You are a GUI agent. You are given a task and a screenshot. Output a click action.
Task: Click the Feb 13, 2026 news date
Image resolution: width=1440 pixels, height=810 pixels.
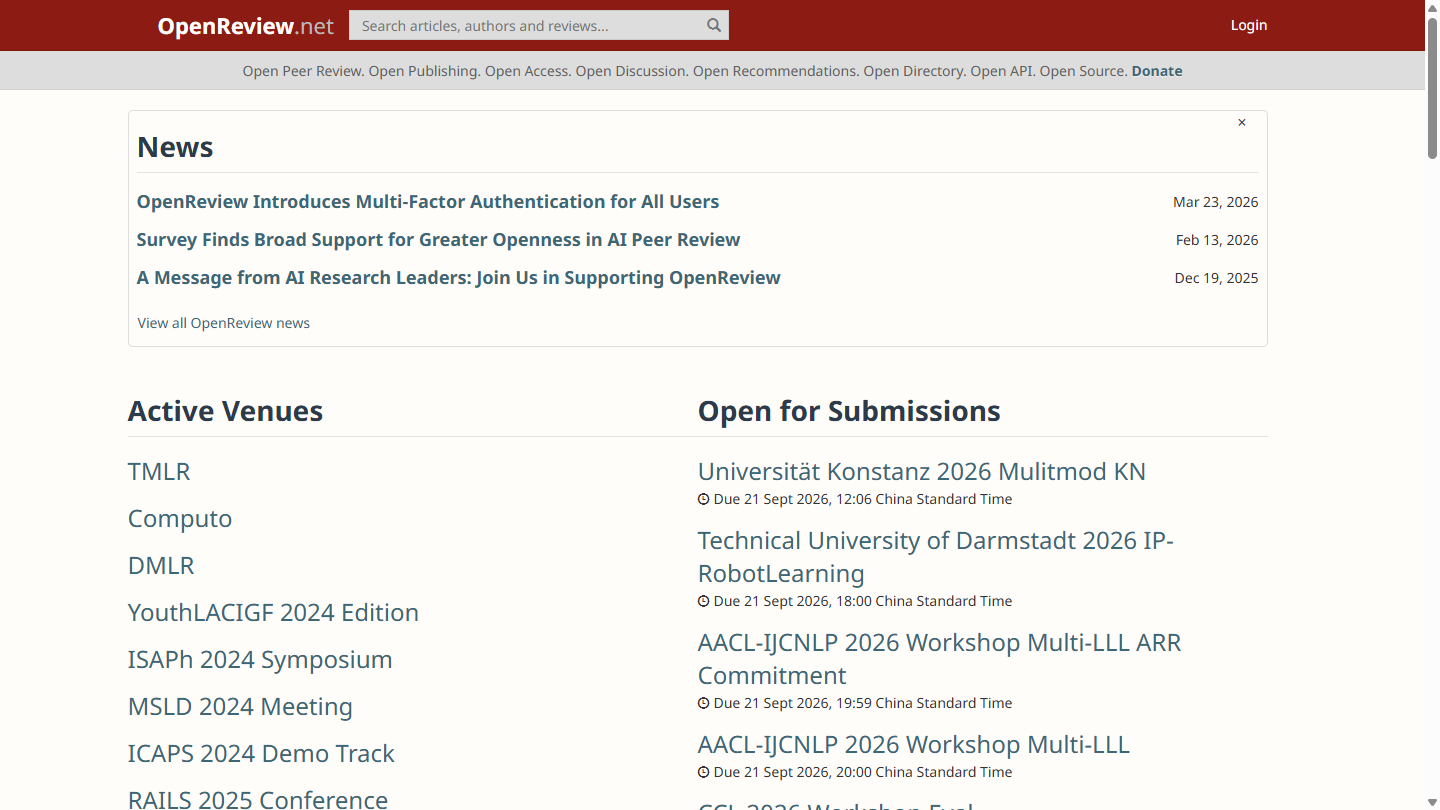coord(1217,240)
